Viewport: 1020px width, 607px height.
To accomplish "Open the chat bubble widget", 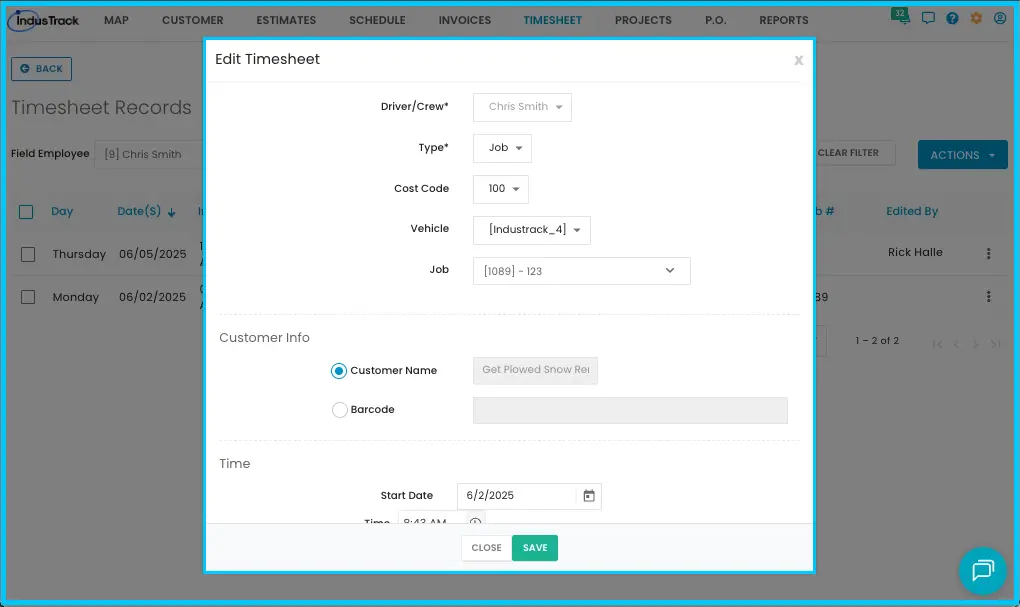I will (983, 571).
